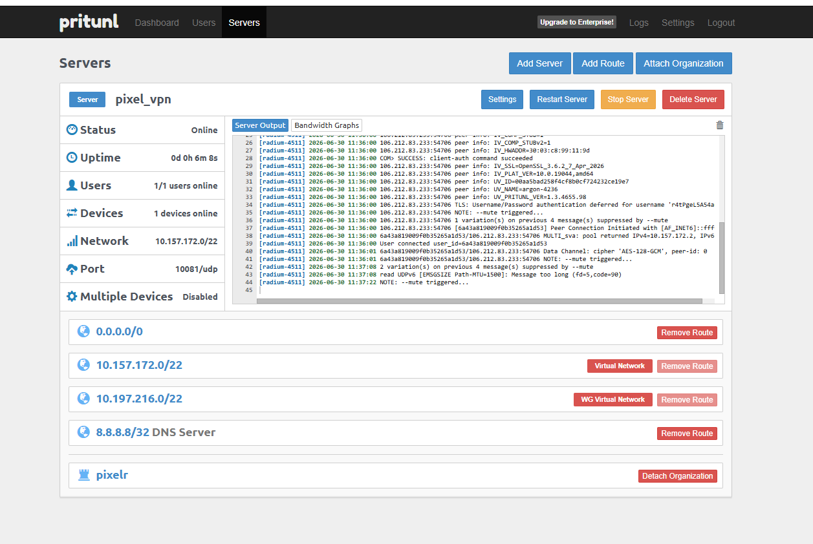Screen dimensions: 813x544
Task: Click the Devices arrows icon
Action: click(x=72, y=213)
